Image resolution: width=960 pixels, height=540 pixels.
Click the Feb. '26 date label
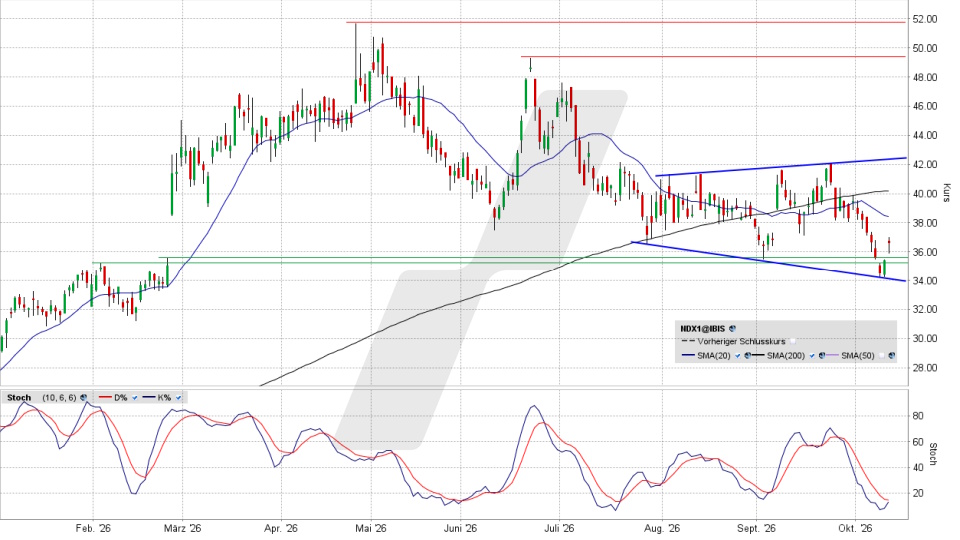(93, 528)
